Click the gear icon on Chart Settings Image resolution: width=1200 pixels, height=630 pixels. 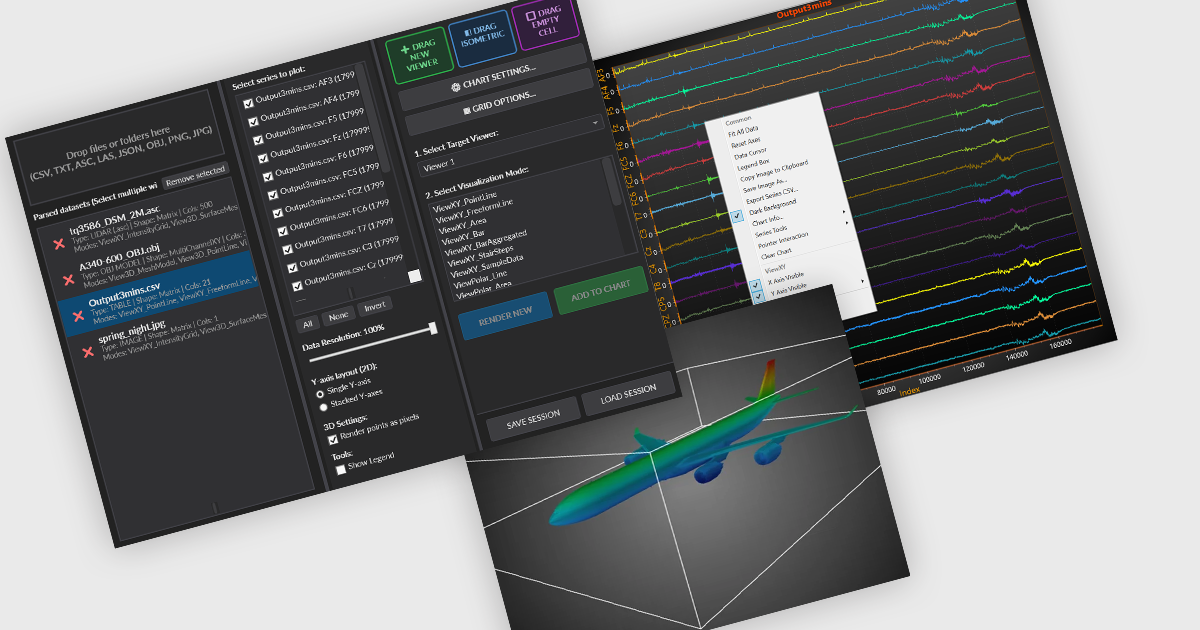click(x=456, y=88)
